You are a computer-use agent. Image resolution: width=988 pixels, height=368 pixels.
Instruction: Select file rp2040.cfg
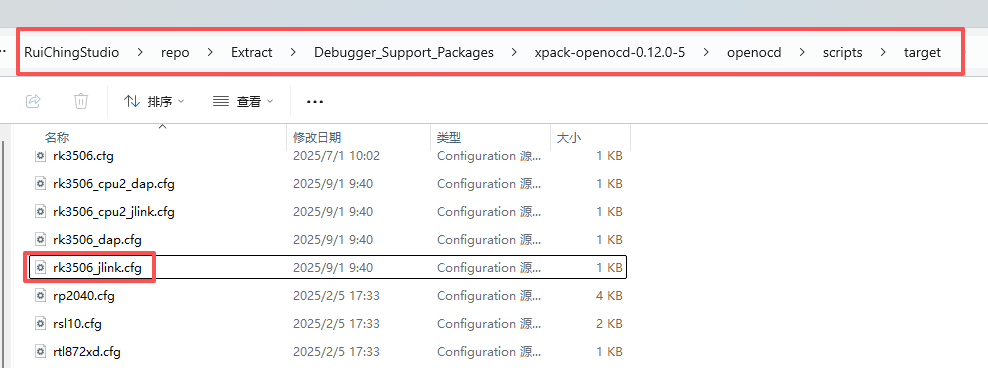84,296
